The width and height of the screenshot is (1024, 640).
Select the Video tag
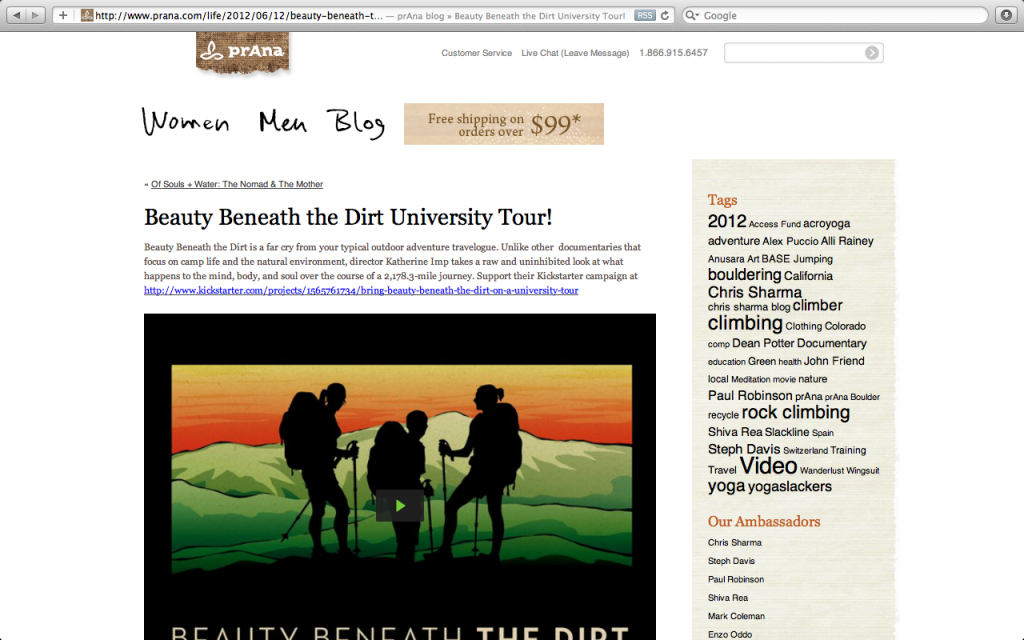click(x=768, y=466)
